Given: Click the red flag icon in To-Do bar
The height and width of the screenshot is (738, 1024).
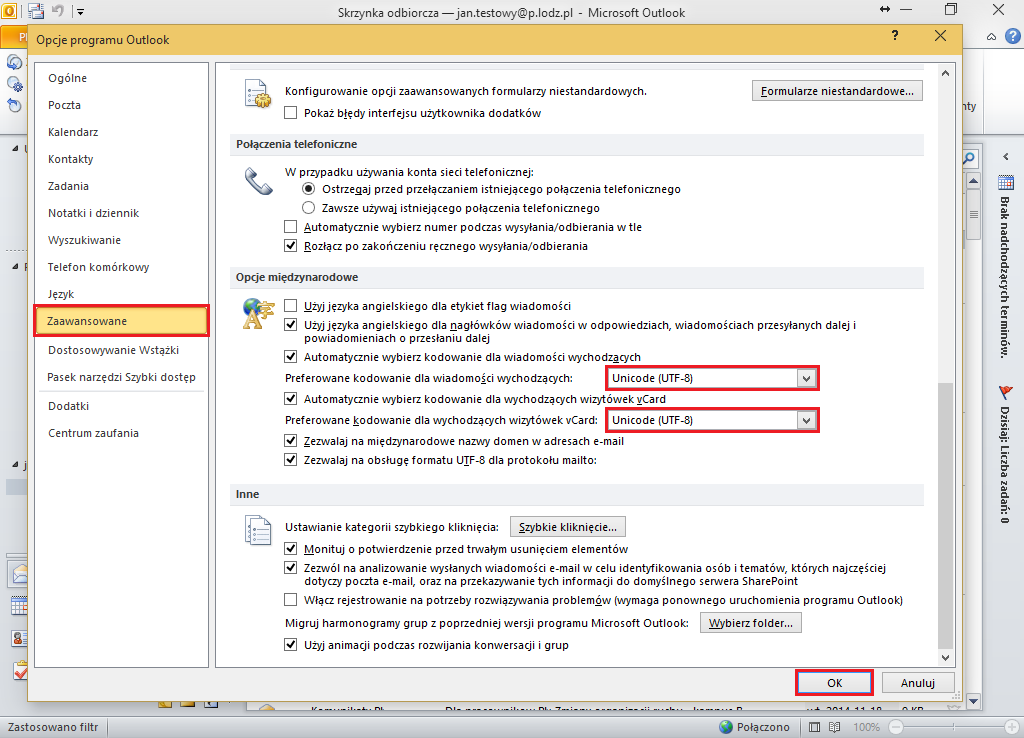Looking at the screenshot, I should tap(1006, 393).
